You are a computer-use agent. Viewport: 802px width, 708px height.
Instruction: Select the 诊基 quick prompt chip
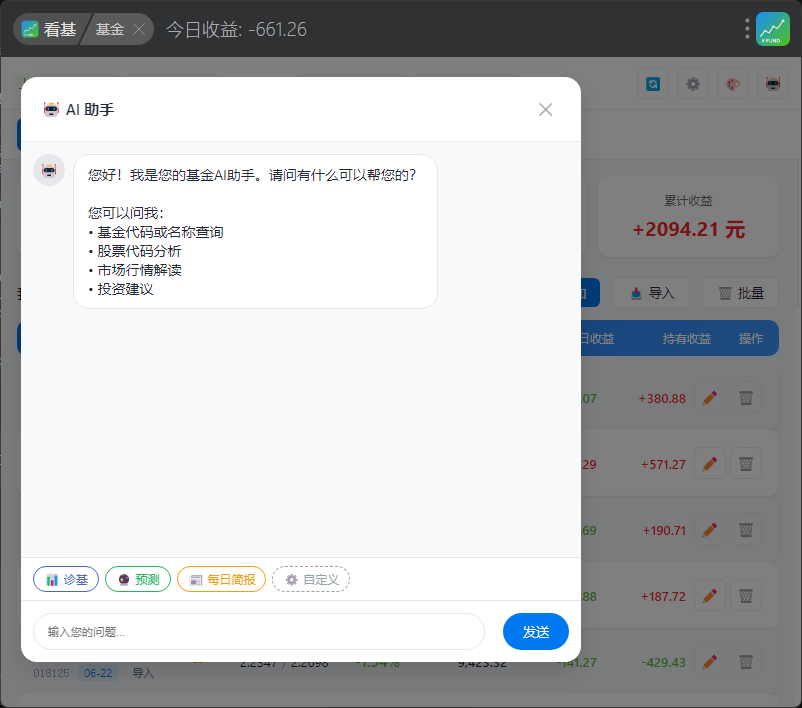point(66,579)
